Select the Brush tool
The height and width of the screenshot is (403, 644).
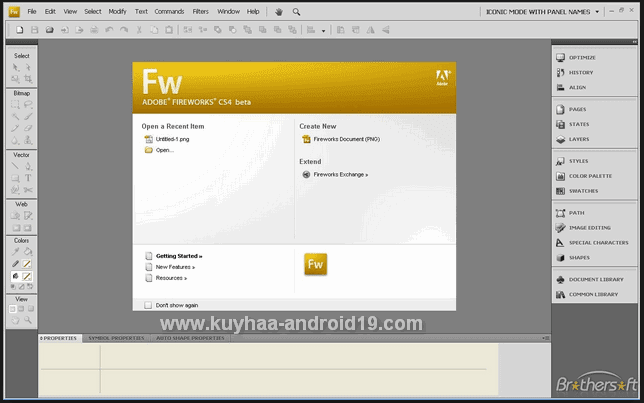click(x=28, y=117)
